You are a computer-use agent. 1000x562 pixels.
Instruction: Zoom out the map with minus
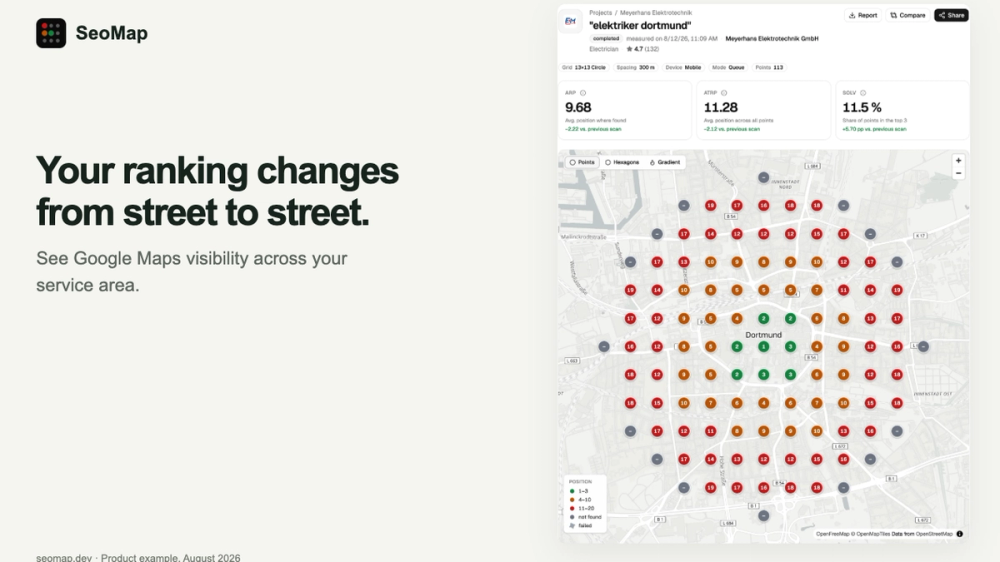click(958, 174)
